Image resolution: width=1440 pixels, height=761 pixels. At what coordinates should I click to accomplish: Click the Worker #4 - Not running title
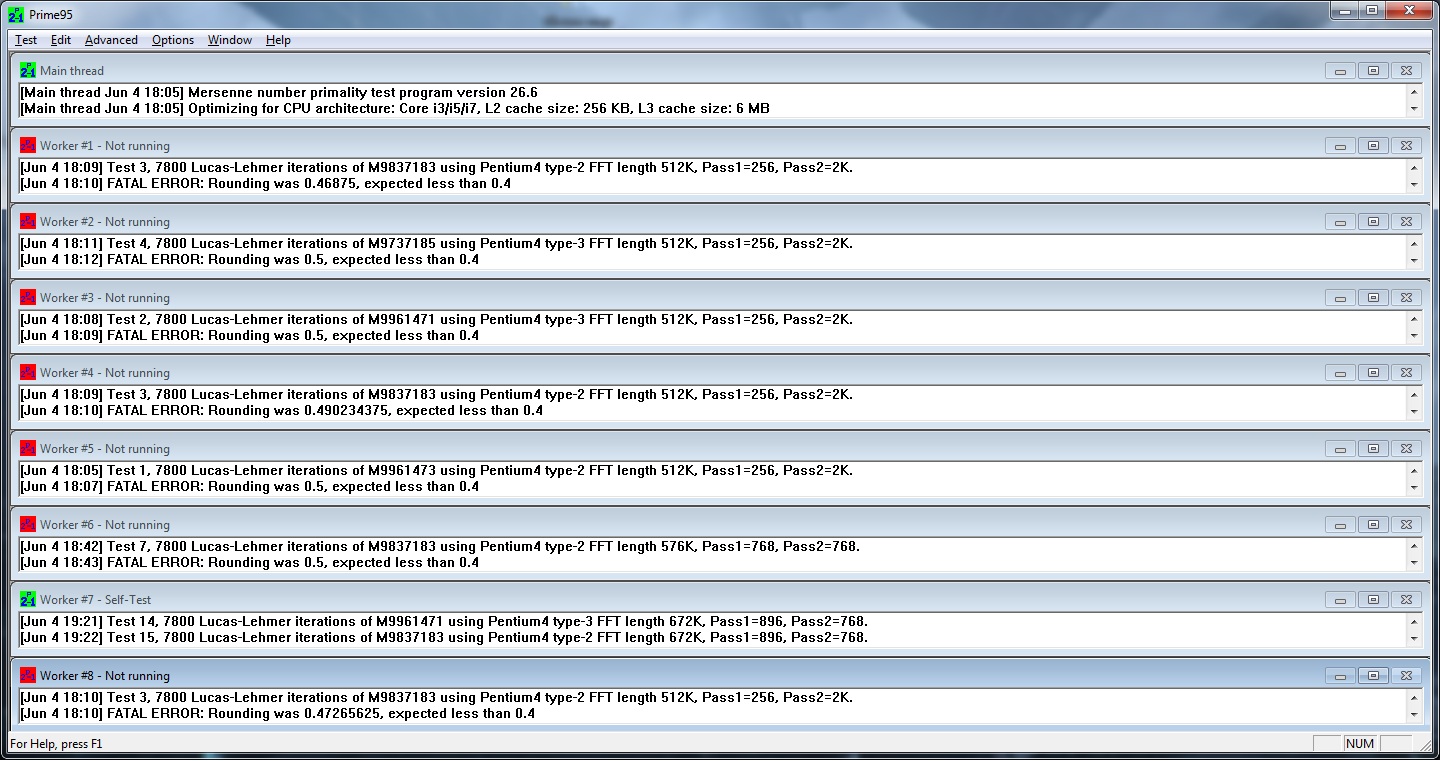pos(105,373)
